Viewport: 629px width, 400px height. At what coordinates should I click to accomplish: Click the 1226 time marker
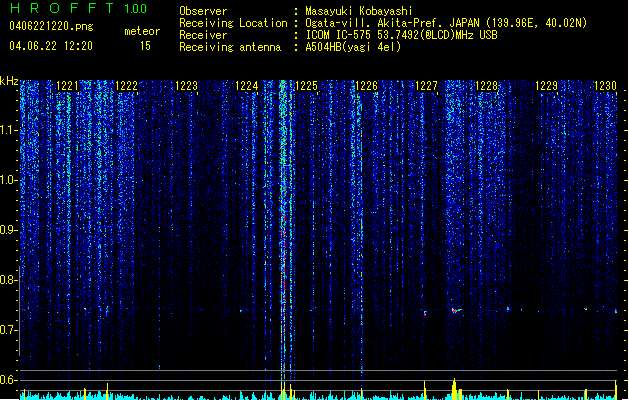(x=366, y=86)
